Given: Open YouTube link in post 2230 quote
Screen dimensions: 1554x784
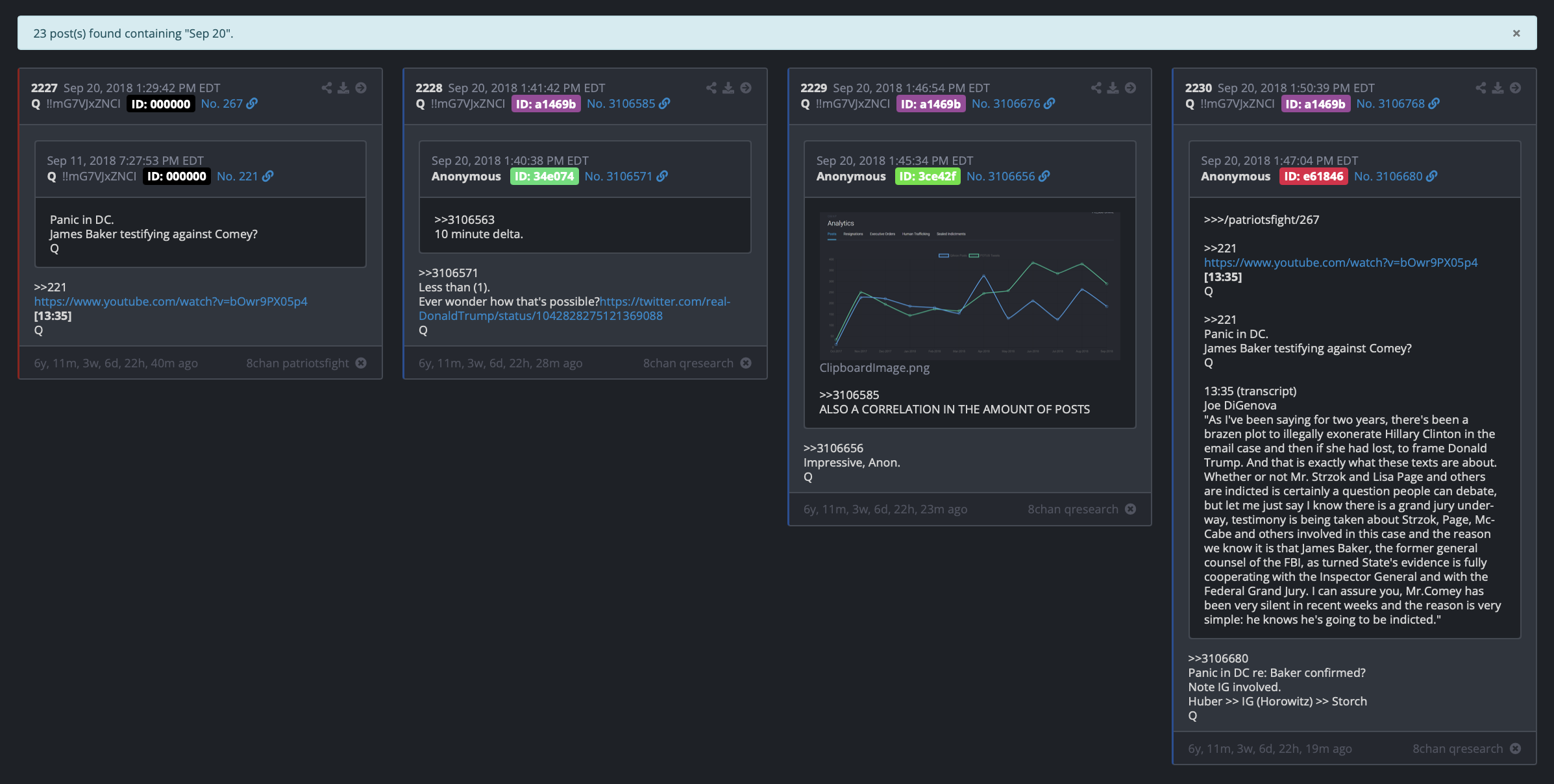Looking at the screenshot, I should click(x=1340, y=263).
